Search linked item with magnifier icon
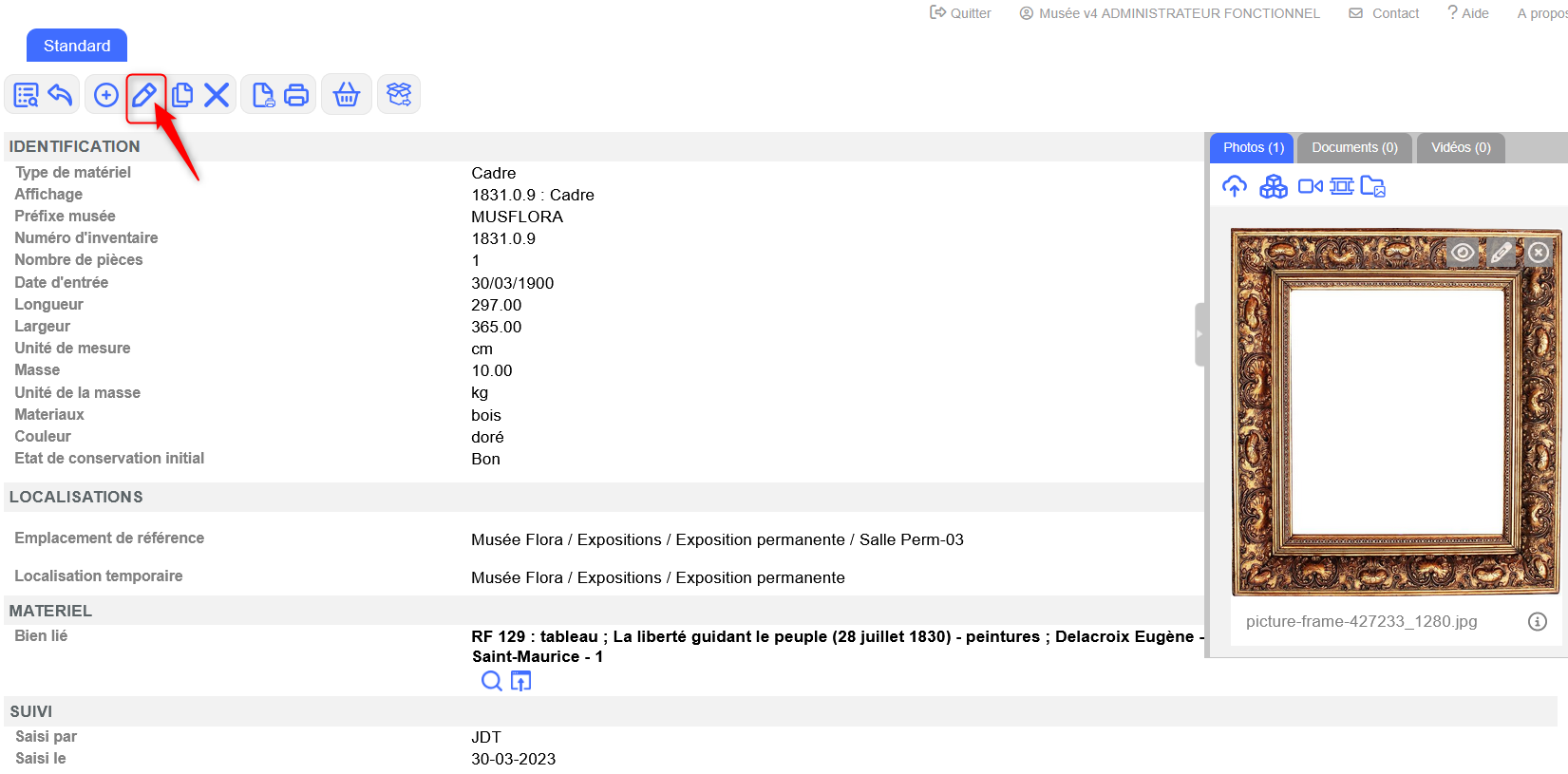 [x=491, y=681]
